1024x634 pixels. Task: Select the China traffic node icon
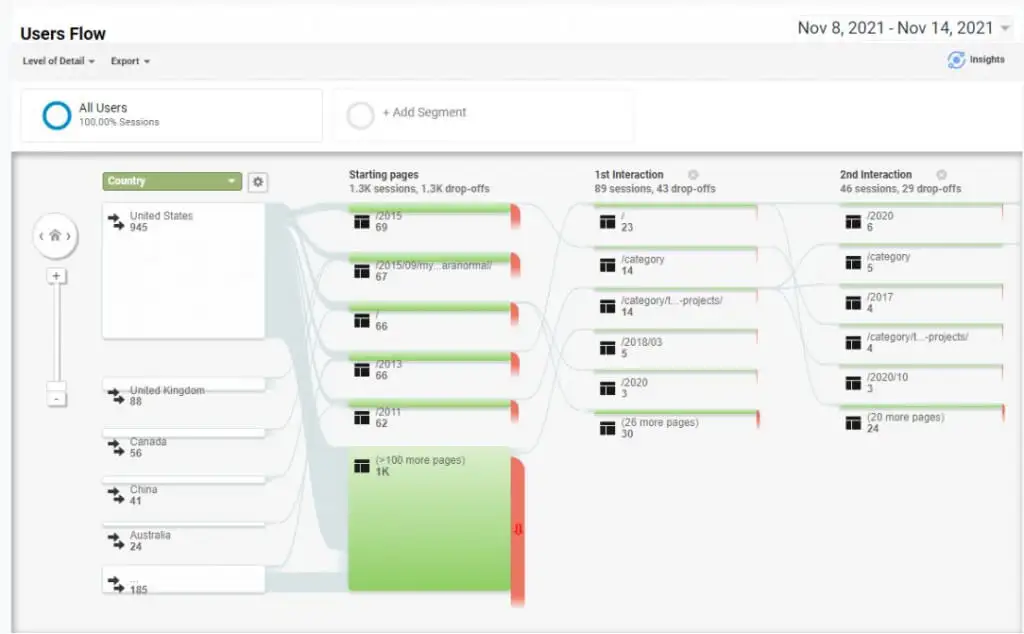click(x=116, y=495)
